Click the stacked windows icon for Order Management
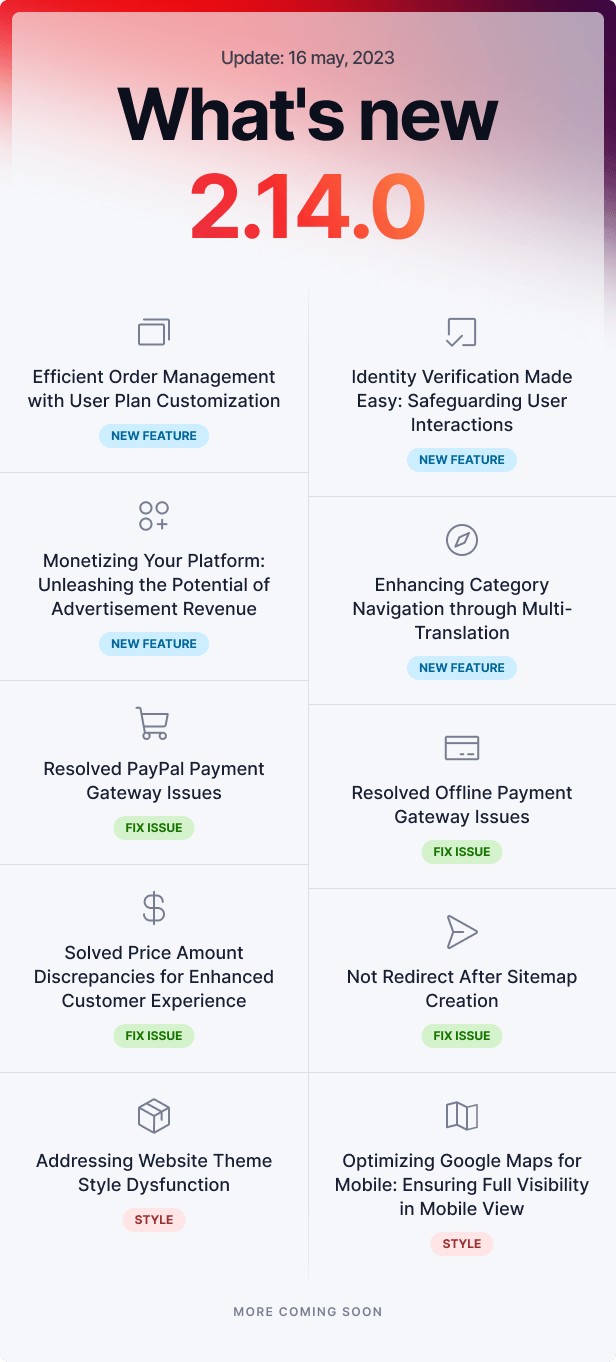This screenshot has height=1362, width=616. coord(154,332)
